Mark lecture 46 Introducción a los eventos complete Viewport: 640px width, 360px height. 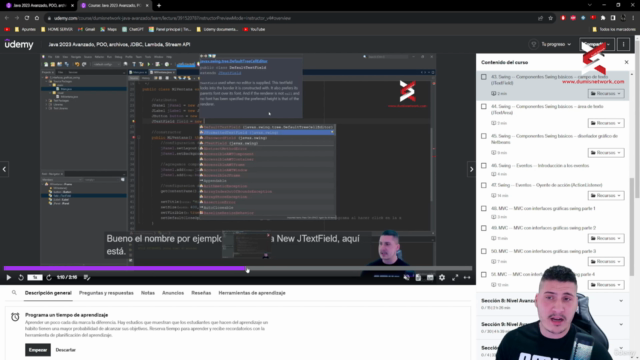(484, 166)
